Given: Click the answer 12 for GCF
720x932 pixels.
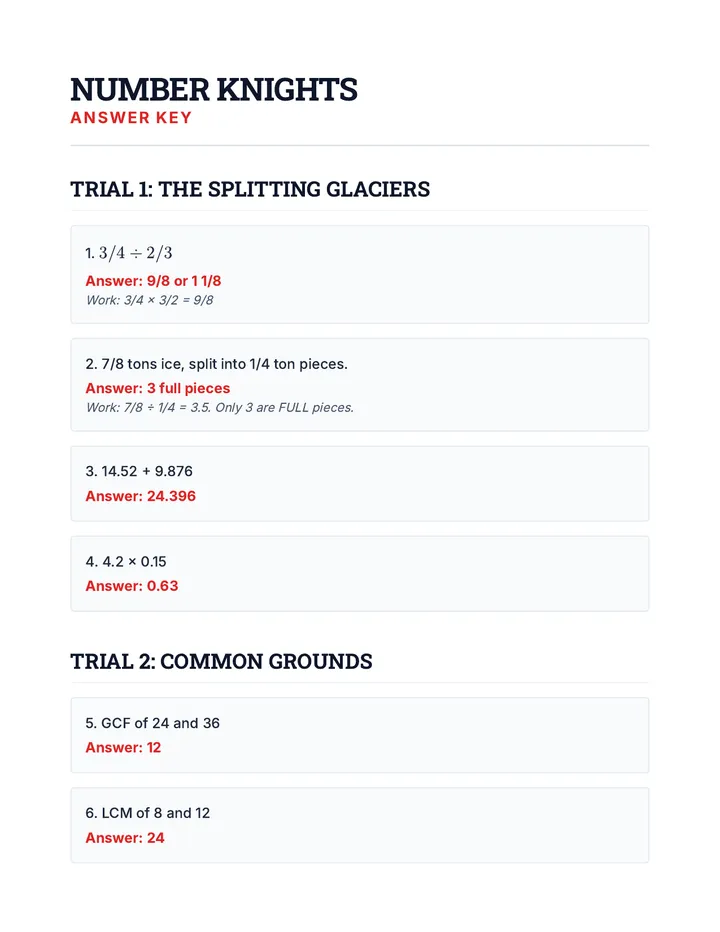Looking at the screenshot, I should click(x=123, y=748).
